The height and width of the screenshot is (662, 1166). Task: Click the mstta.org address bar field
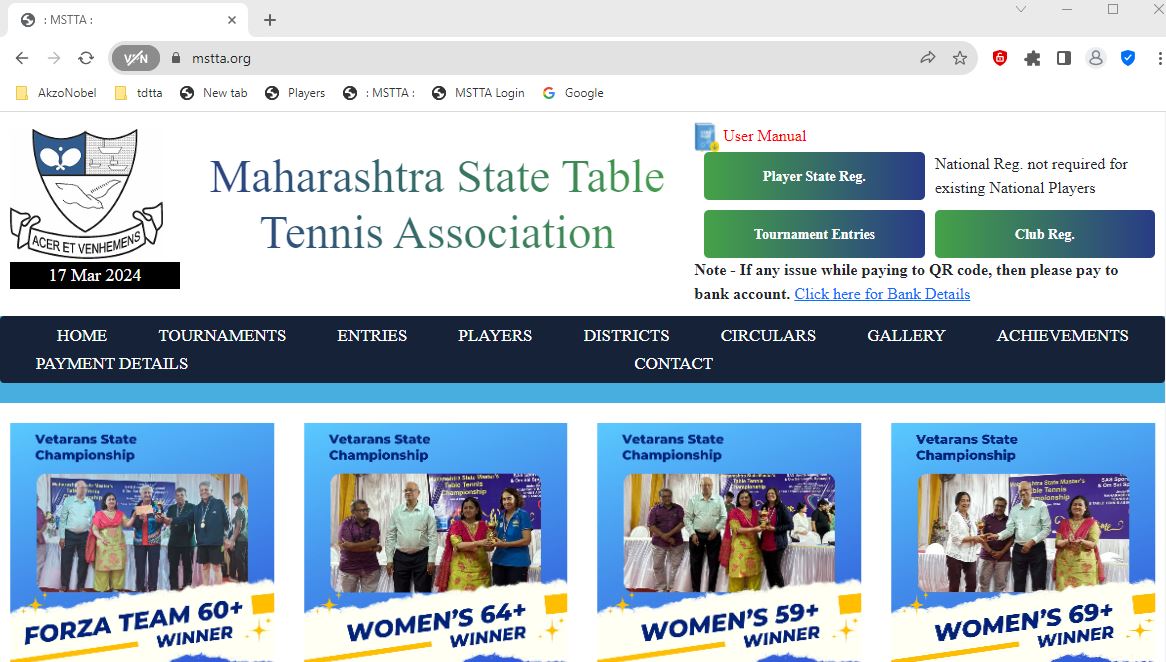point(543,58)
